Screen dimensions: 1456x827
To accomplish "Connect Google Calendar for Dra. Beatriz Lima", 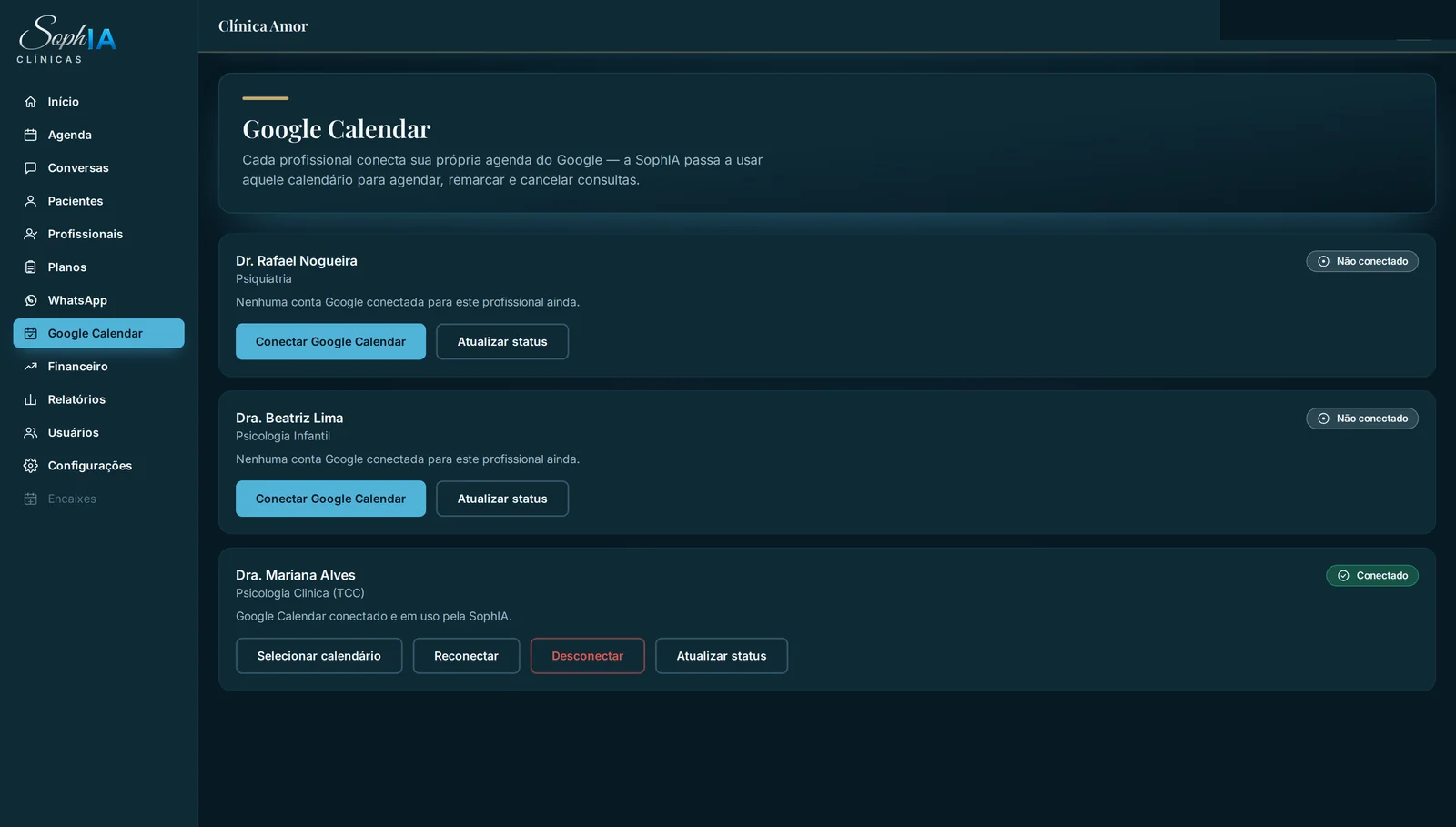I will [x=330, y=499].
